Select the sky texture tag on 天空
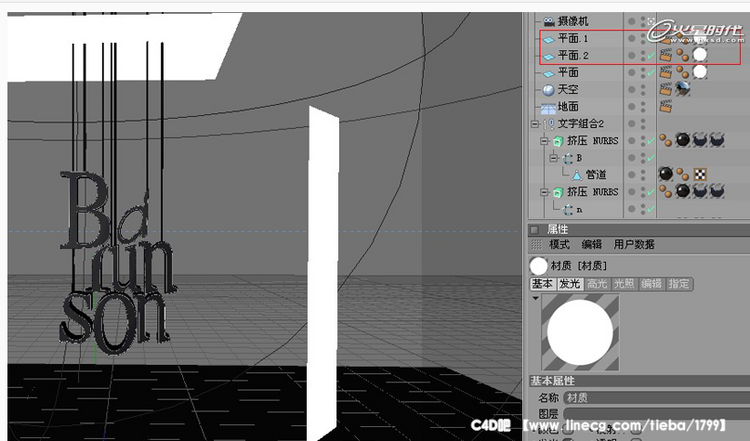 click(x=683, y=89)
